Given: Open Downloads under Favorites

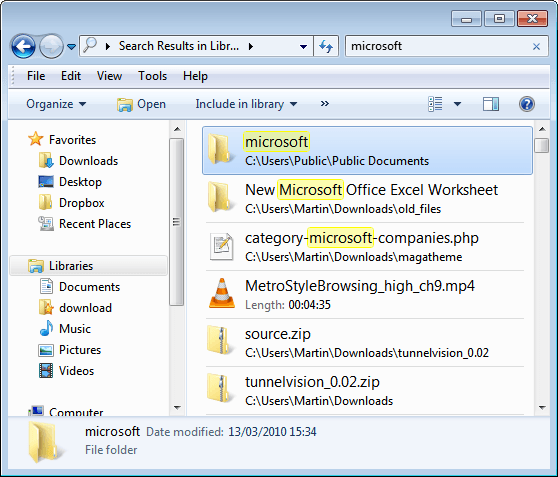Looking at the screenshot, I should point(88,161).
